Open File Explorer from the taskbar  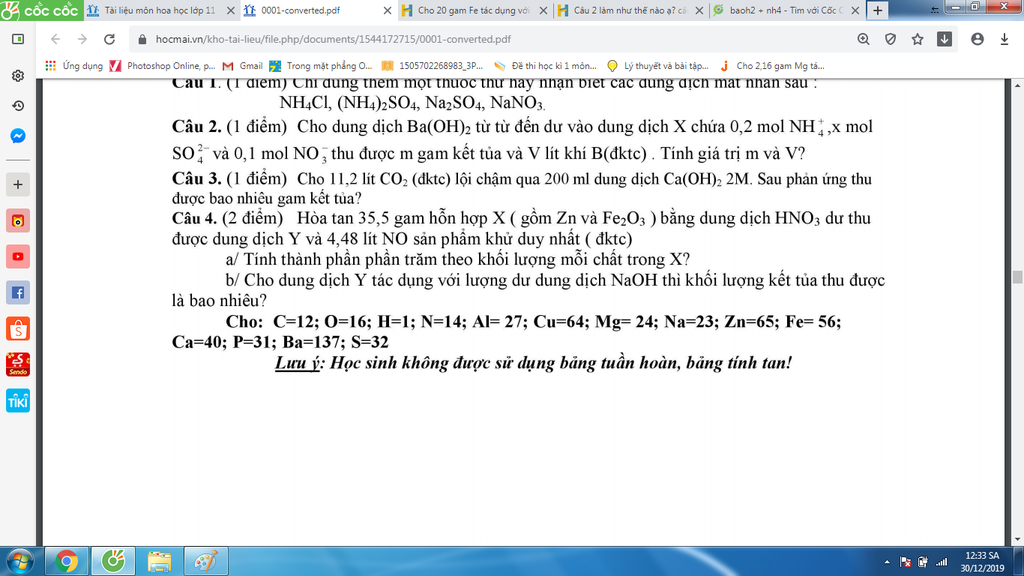[x=159, y=561]
